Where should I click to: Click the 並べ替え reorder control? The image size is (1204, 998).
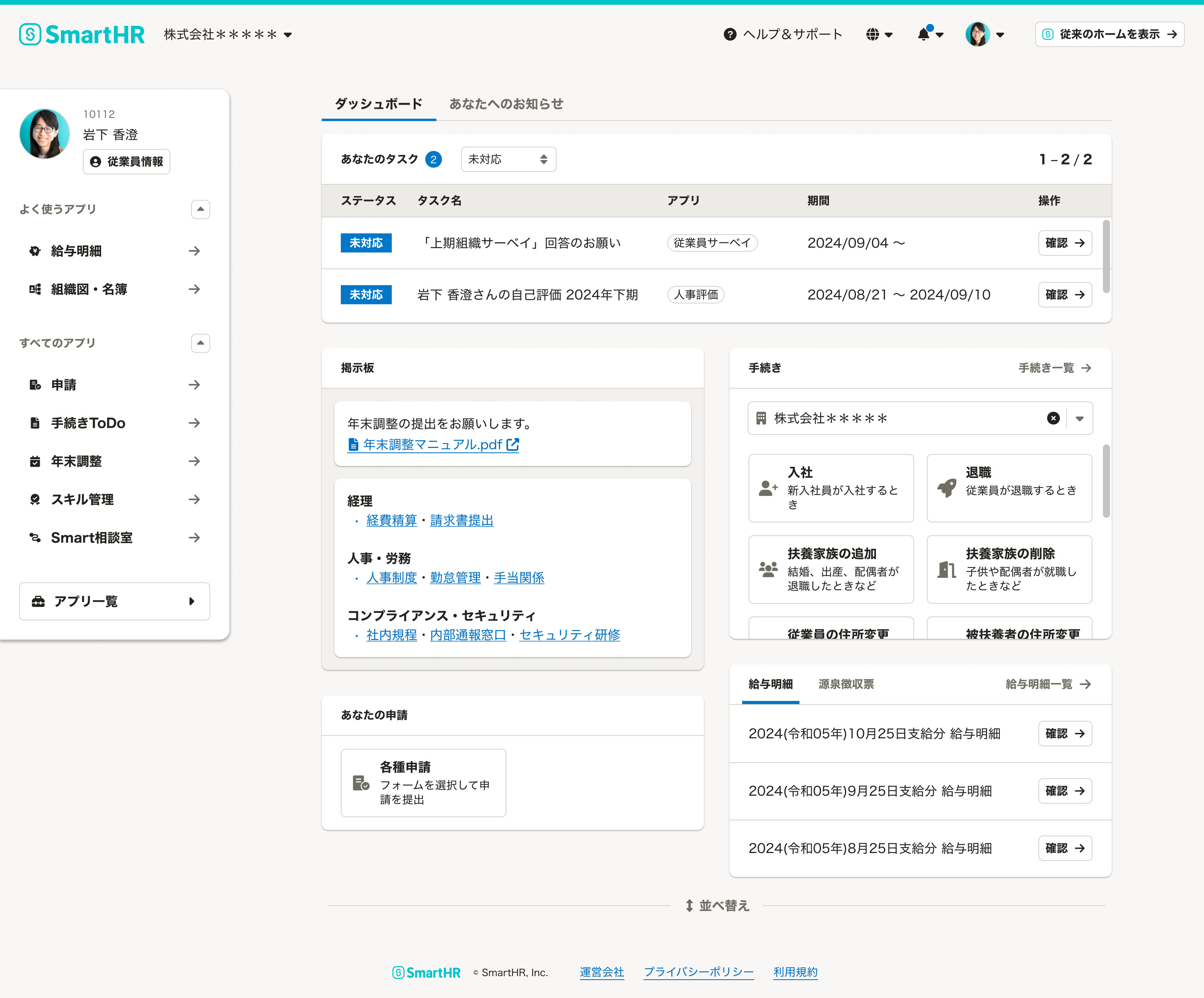click(x=717, y=906)
